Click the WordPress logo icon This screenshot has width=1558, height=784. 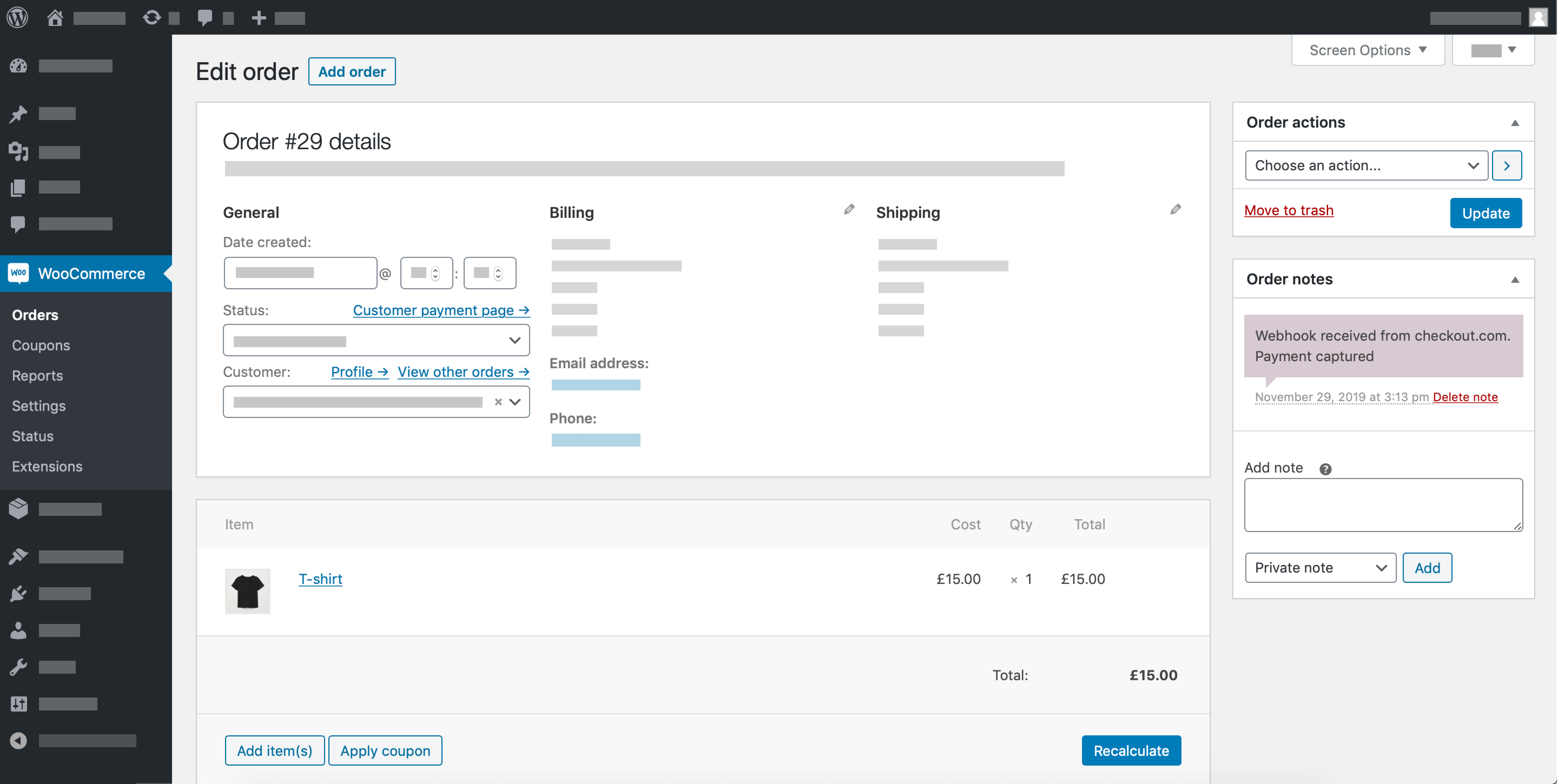pos(18,17)
